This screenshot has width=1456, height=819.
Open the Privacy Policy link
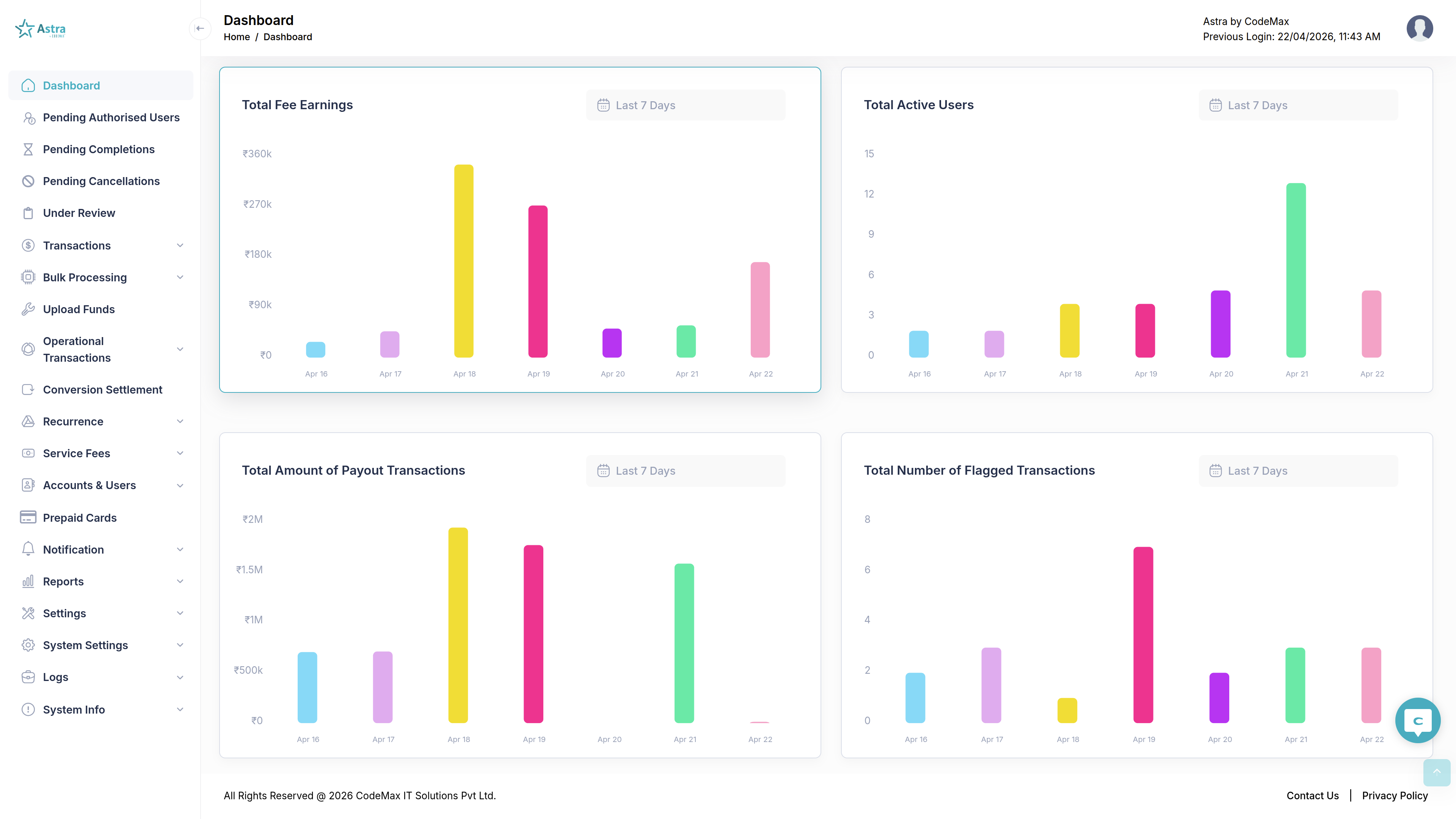coord(1395,795)
